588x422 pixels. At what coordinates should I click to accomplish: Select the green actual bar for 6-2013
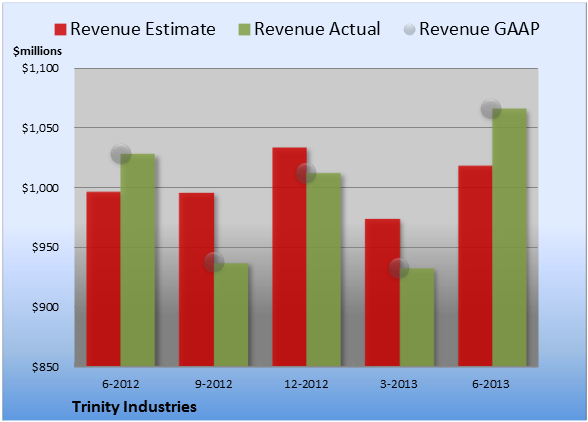point(509,237)
